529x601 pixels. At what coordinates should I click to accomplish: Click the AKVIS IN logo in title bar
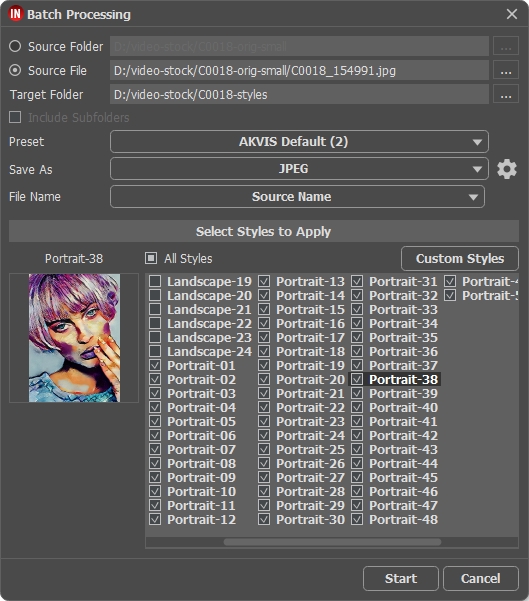click(x=15, y=14)
